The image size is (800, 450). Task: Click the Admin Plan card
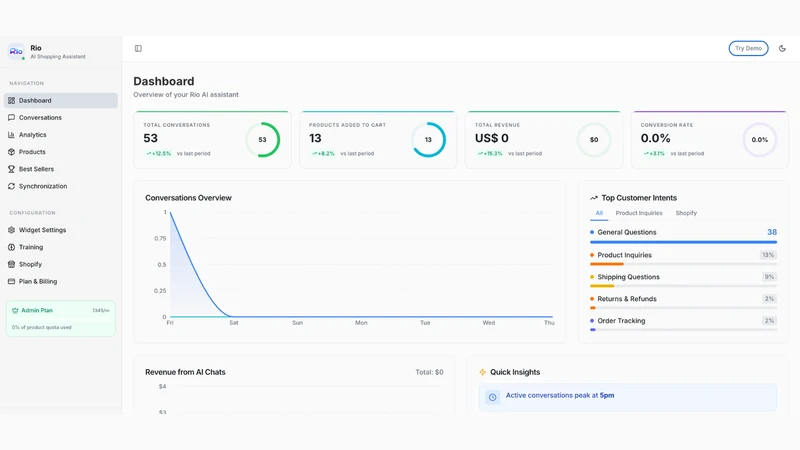tap(61, 319)
